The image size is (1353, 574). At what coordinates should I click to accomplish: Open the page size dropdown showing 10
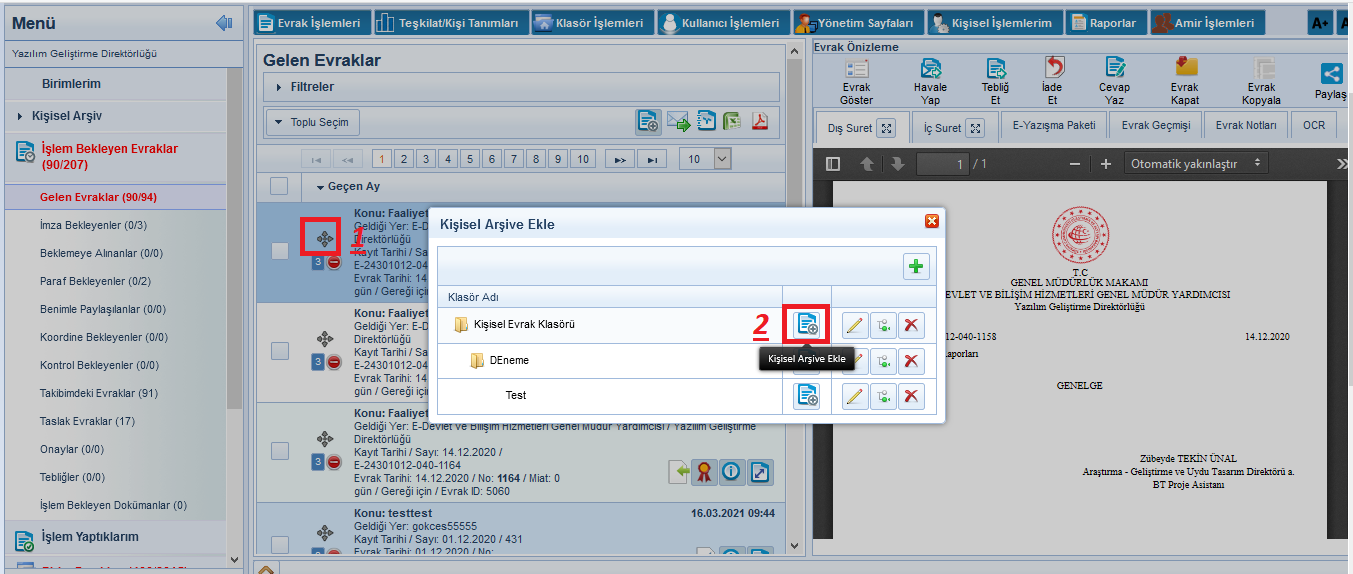click(x=705, y=158)
